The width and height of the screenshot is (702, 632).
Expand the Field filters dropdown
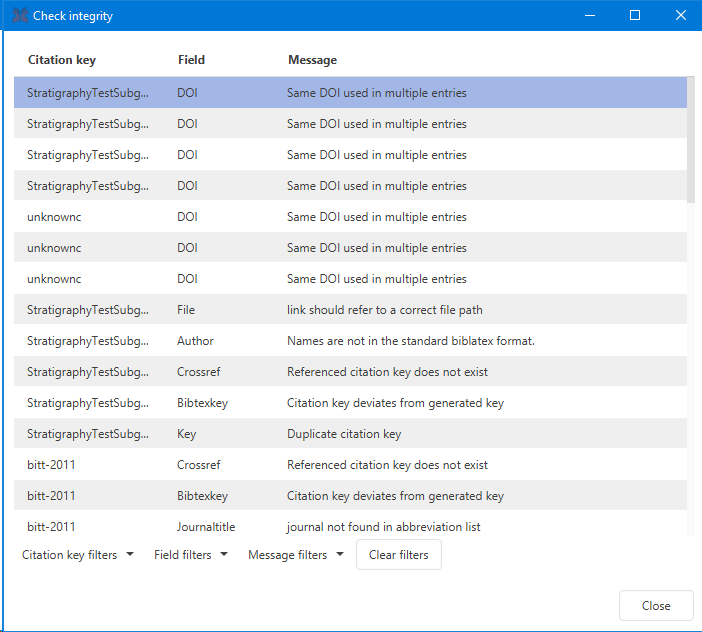click(x=190, y=555)
